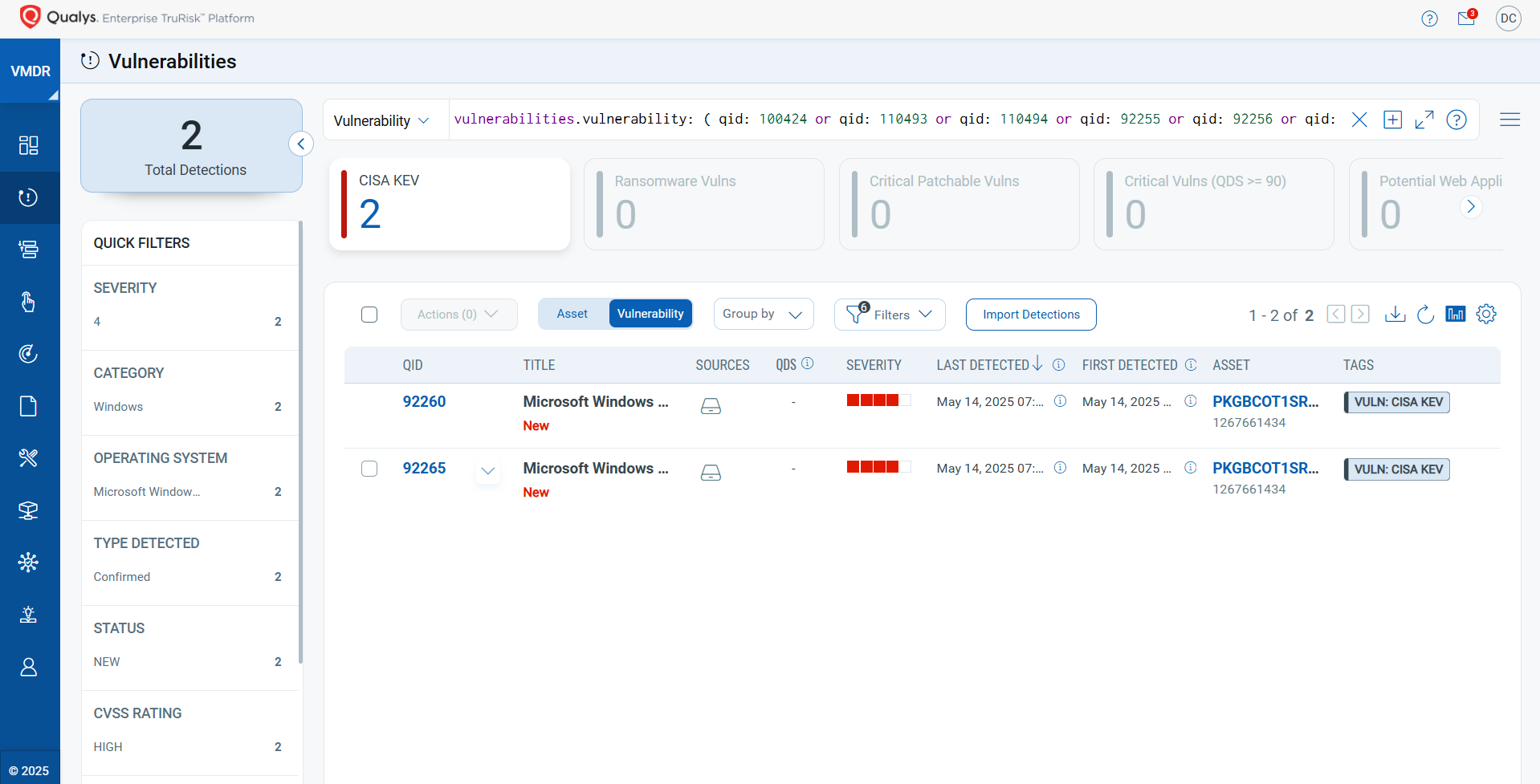Open the Knowledgebase network icon in sidebar
The height and width of the screenshot is (784, 1540).
[29, 563]
